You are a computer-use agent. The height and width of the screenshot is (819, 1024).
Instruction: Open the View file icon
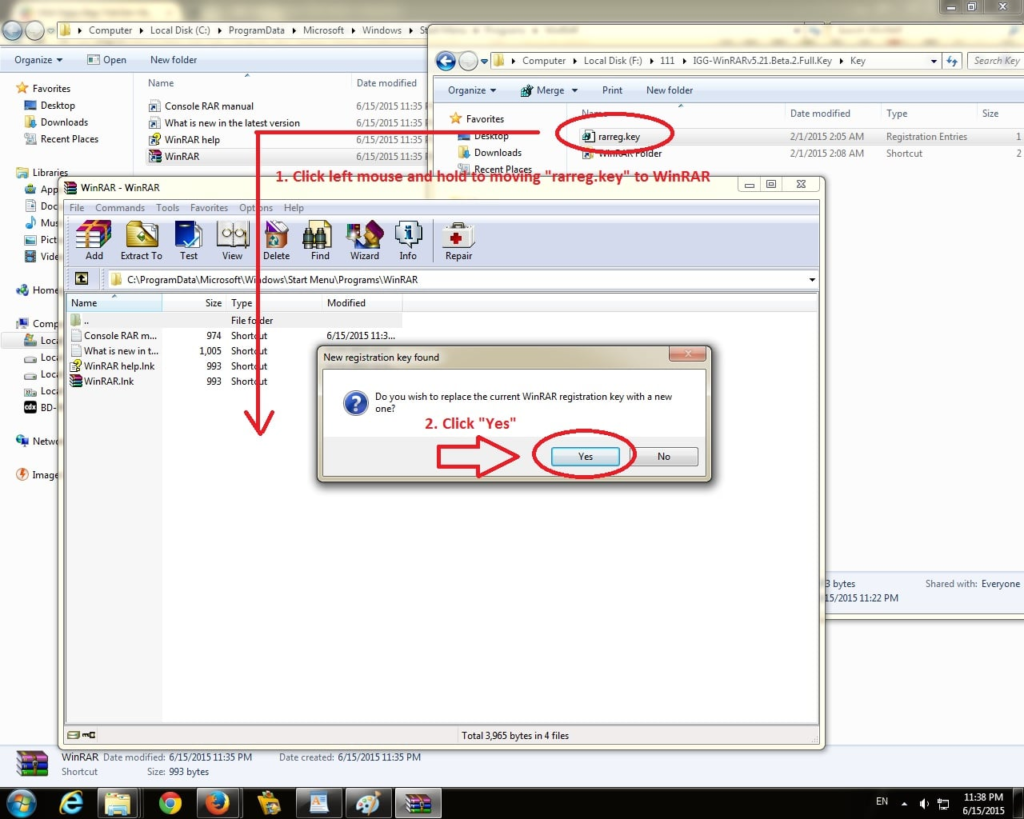(x=232, y=240)
